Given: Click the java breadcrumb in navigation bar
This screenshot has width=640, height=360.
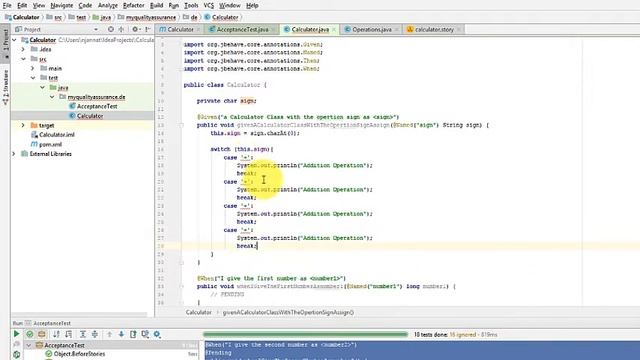Looking at the screenshot, I should 105,17.
